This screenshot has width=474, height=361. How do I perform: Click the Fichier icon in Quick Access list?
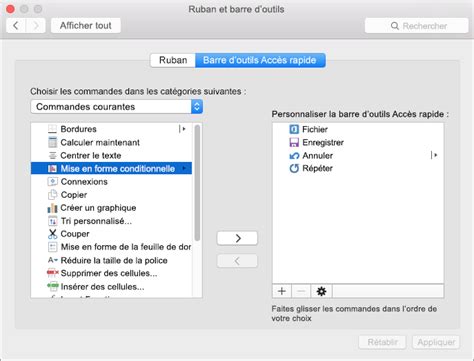(x=294, y=129)
